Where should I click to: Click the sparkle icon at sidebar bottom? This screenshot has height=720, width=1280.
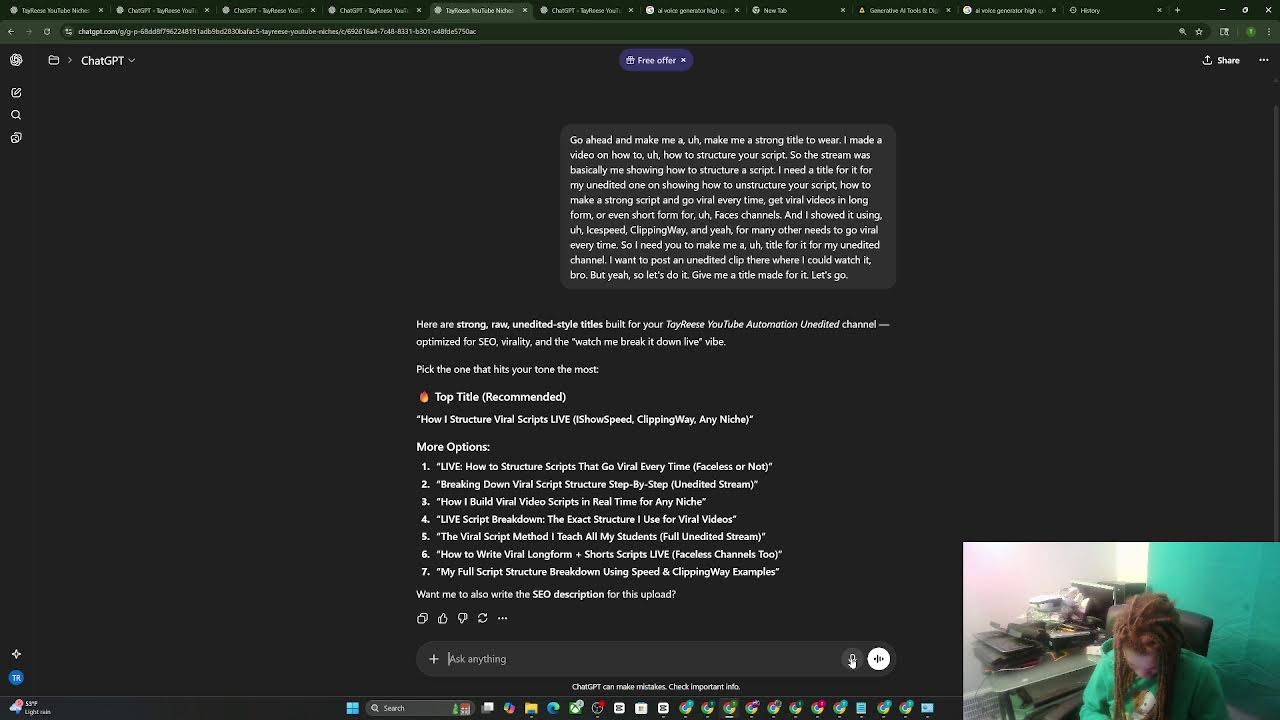click(x=16, y=654)
